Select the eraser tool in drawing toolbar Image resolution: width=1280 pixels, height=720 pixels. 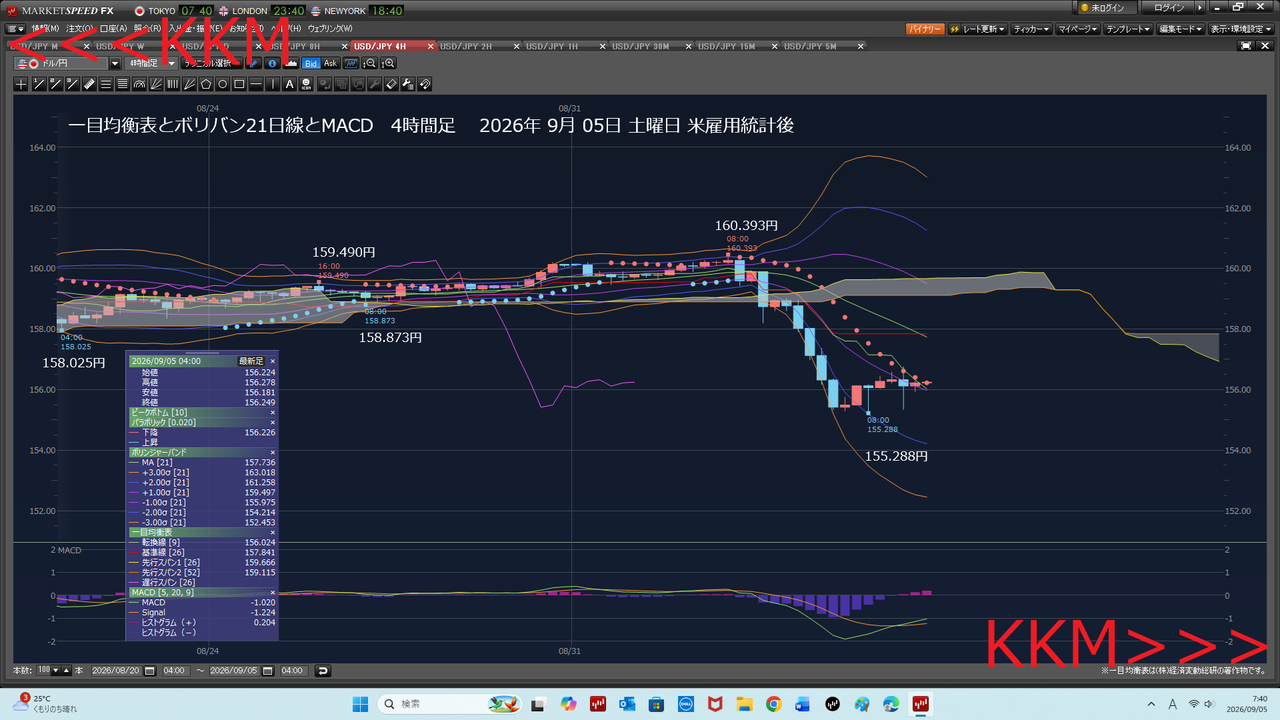click(x=391, y=84)
